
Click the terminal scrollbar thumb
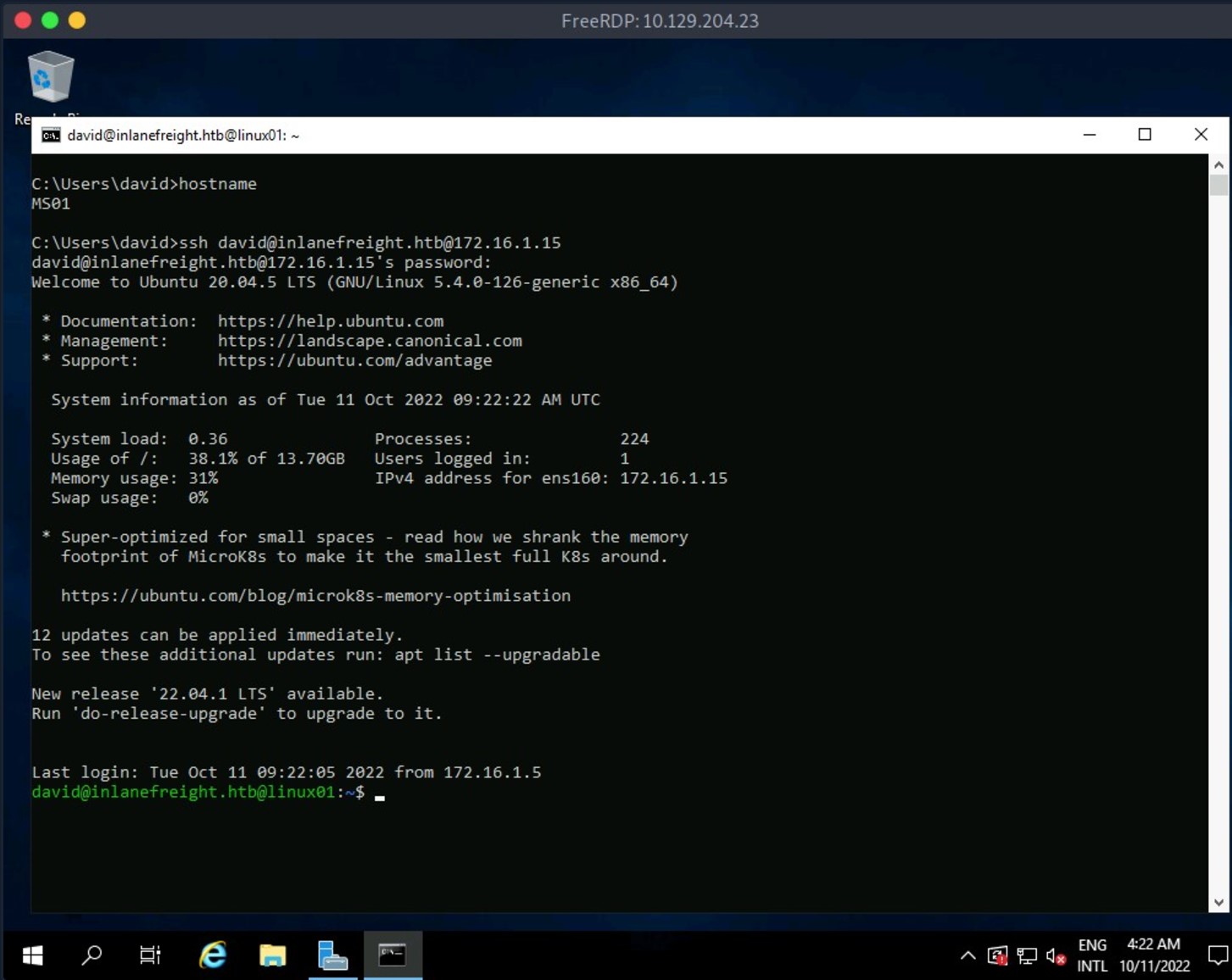[1218, 185]
